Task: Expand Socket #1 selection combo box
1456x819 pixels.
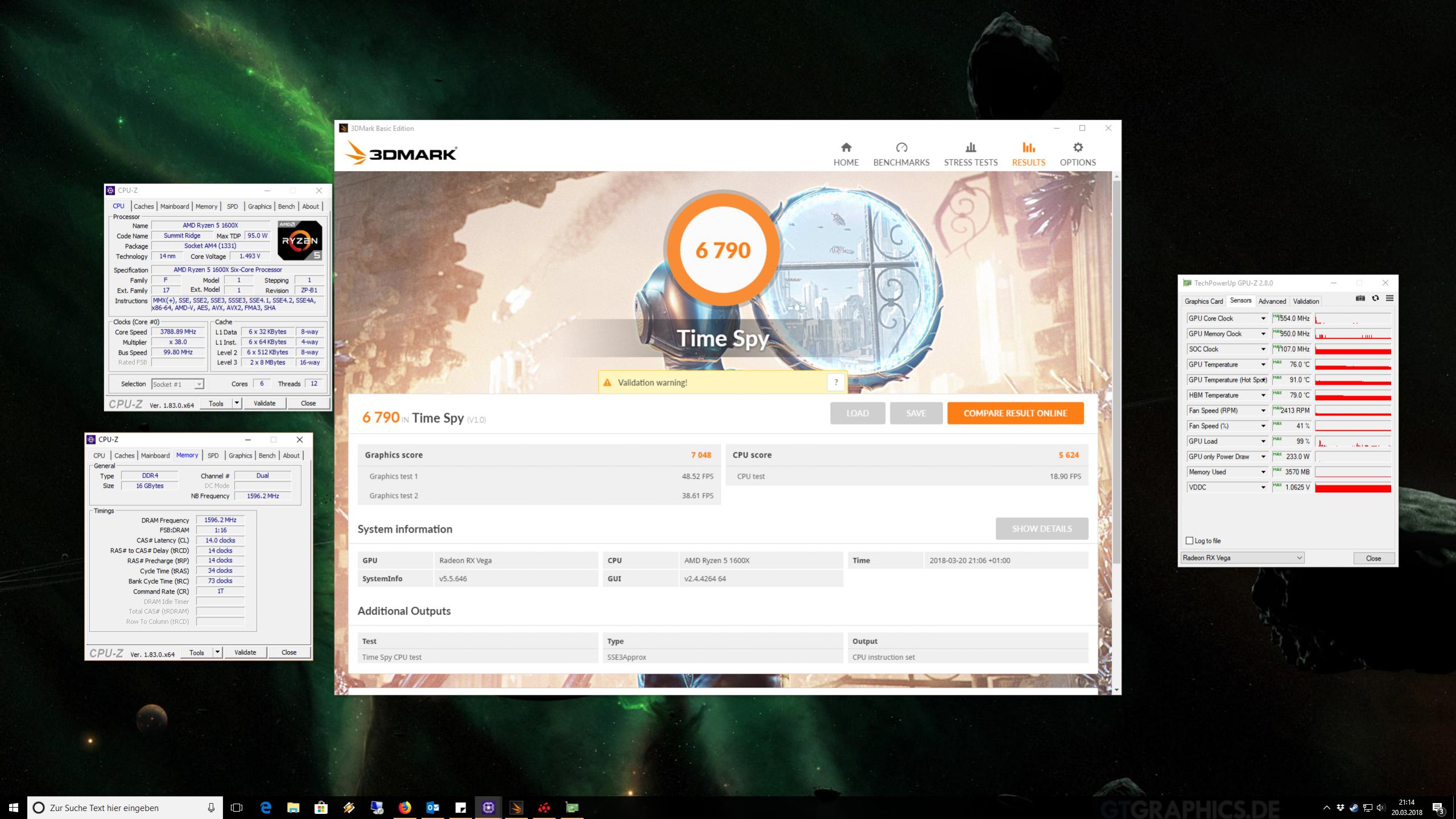Action: [x=199, y=384]
